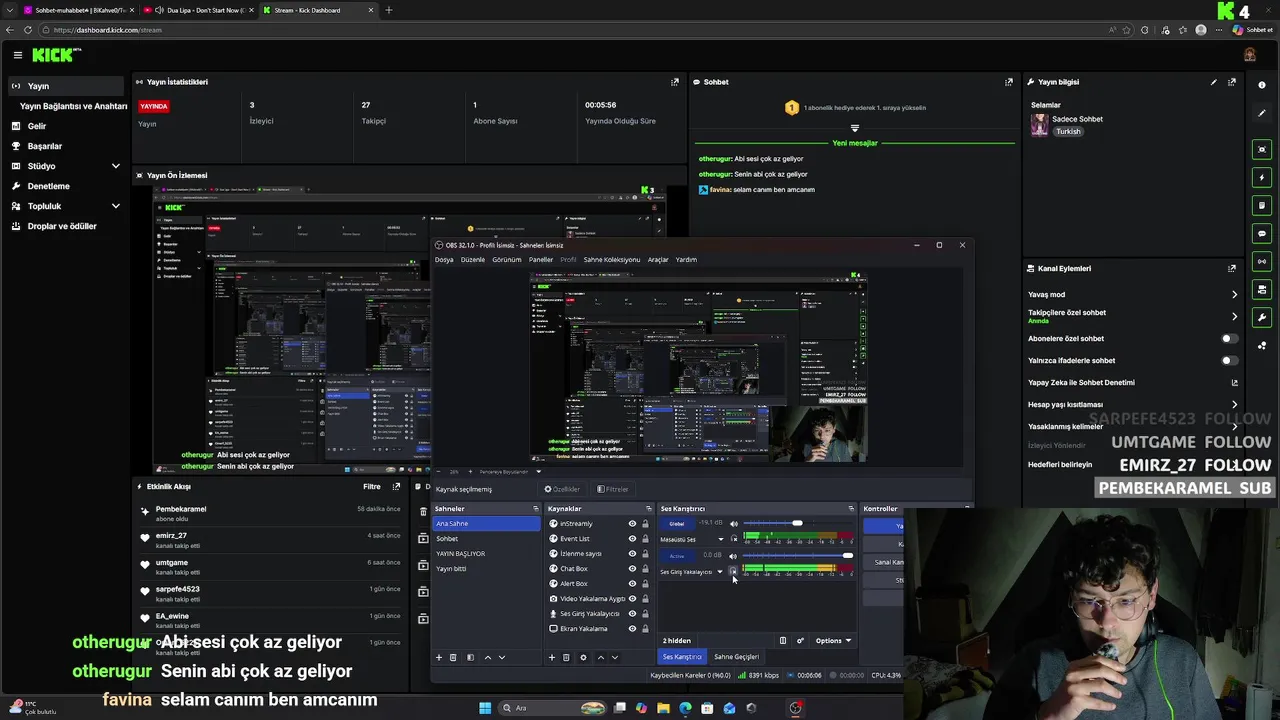Edit stream info with Yayın bilgisi pencil
The width and height of the screenshot is (1280, 720).
point(1214,82)
